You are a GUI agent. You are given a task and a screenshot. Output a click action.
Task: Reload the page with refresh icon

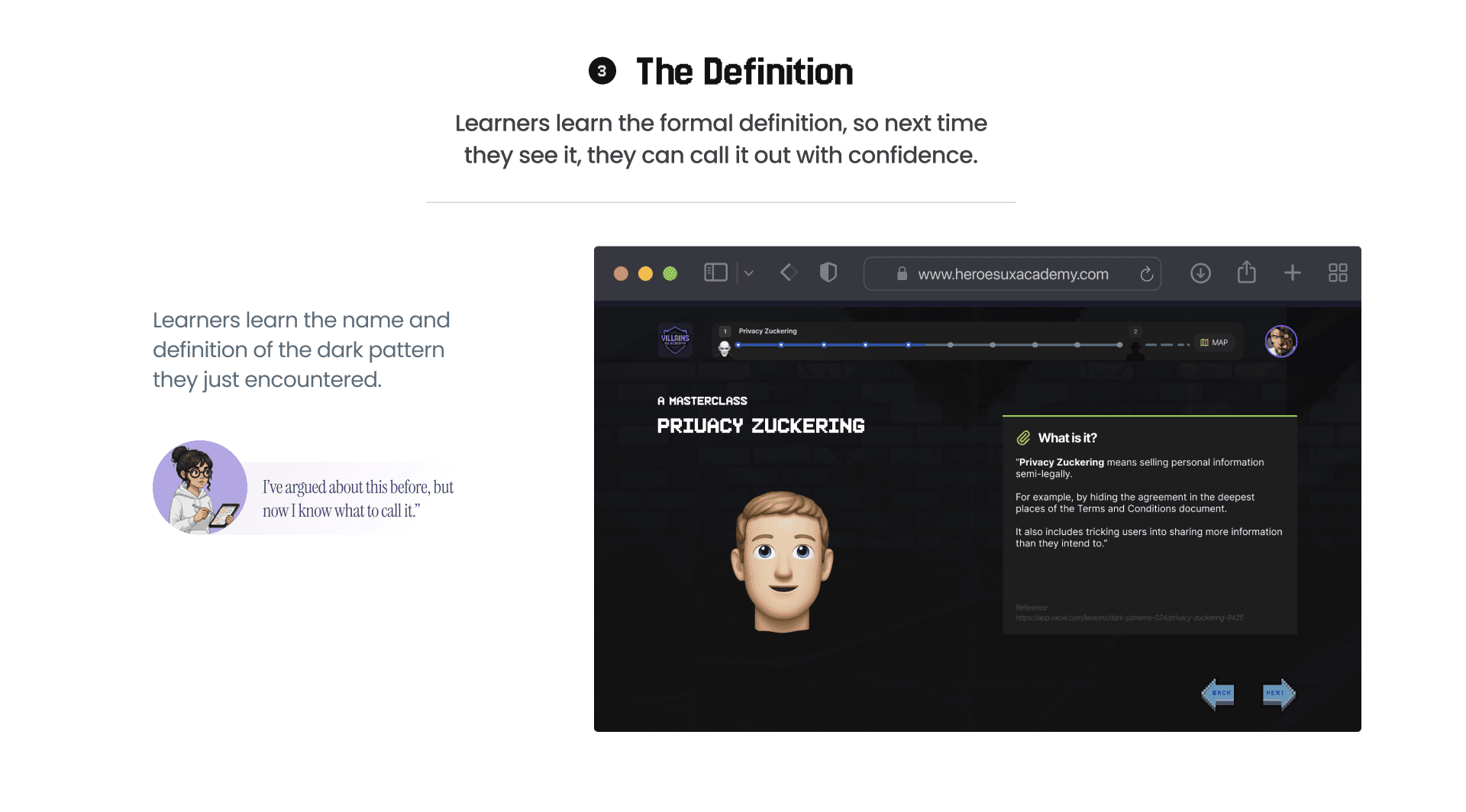(x=1146, y=274)
